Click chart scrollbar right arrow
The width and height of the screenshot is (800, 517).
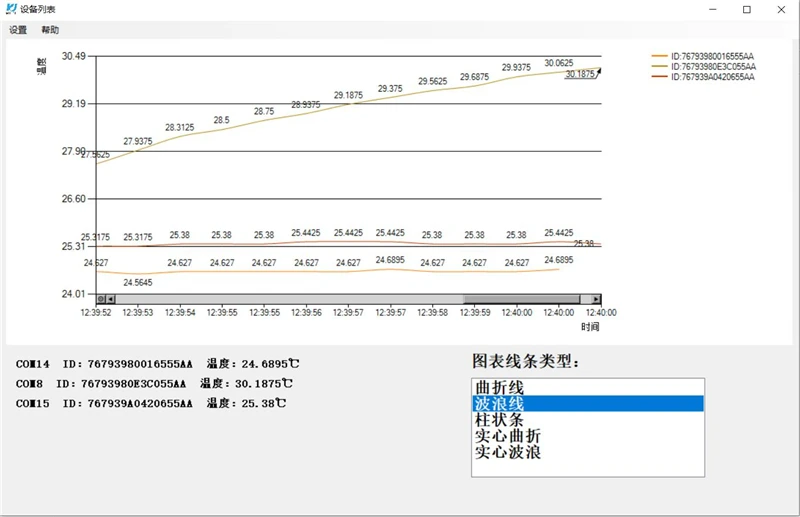click(596, 299)
